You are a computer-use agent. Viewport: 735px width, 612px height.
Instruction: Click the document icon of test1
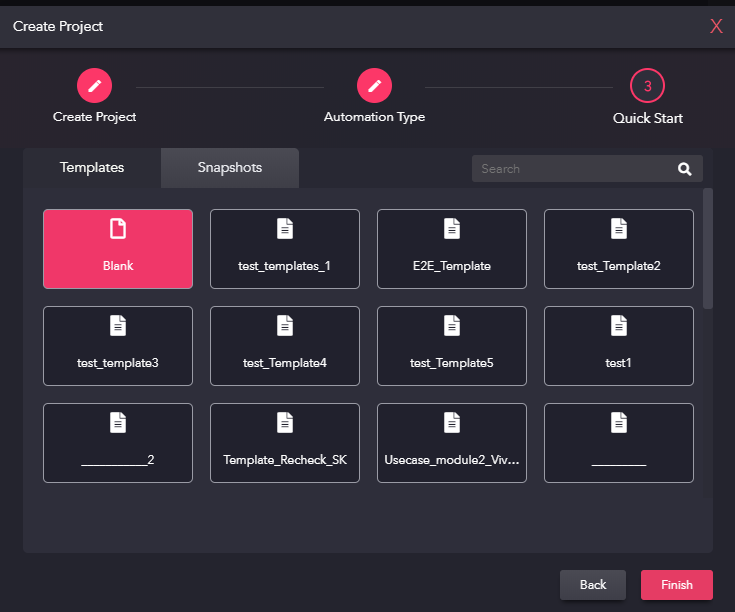point(619,326)
